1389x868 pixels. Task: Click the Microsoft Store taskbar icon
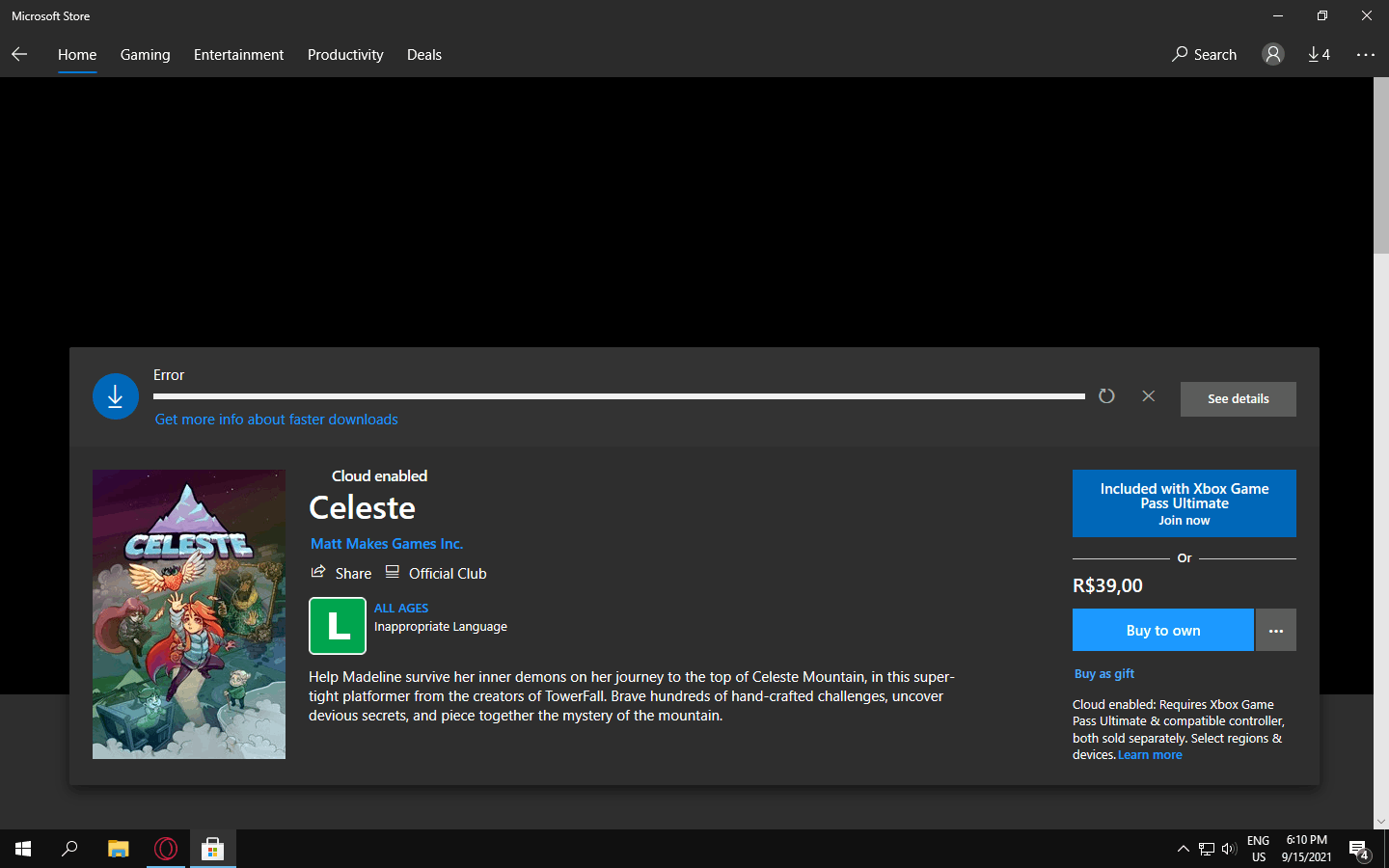point(213,849)
